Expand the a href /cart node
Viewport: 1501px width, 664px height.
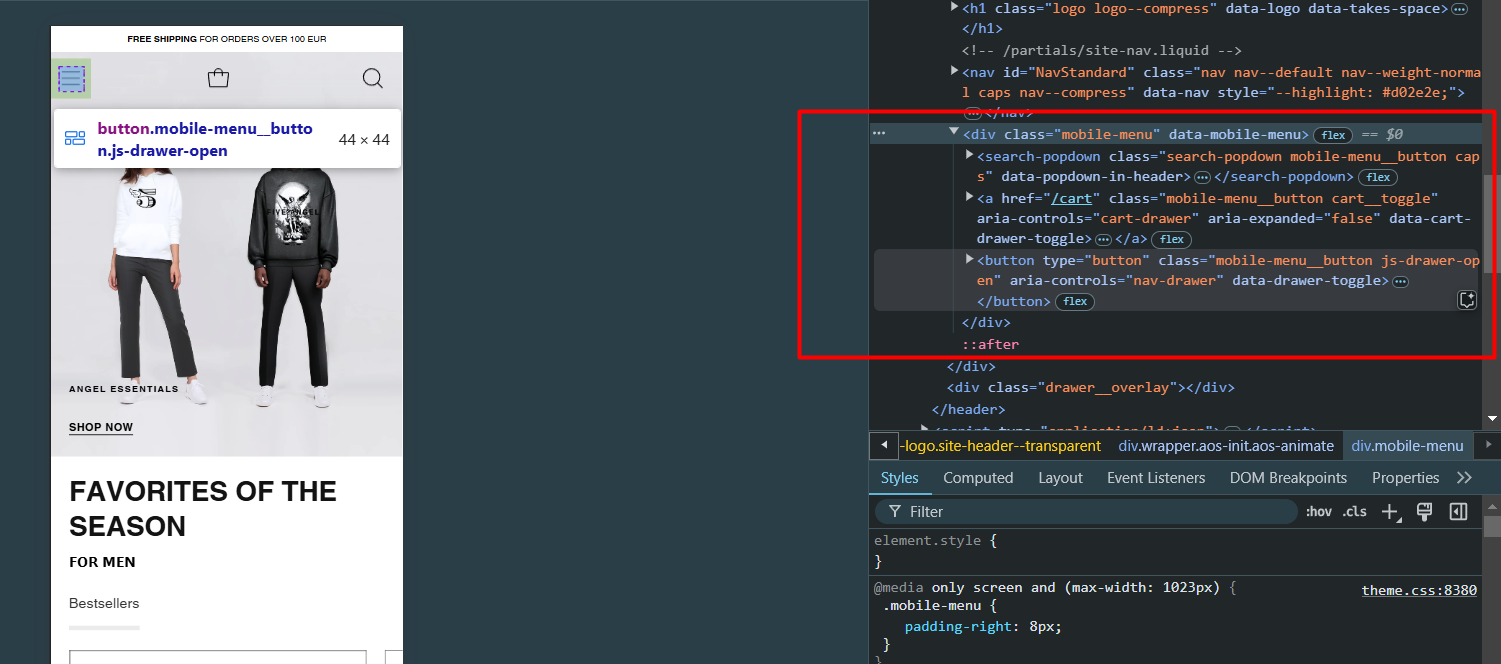pos(969,197)
